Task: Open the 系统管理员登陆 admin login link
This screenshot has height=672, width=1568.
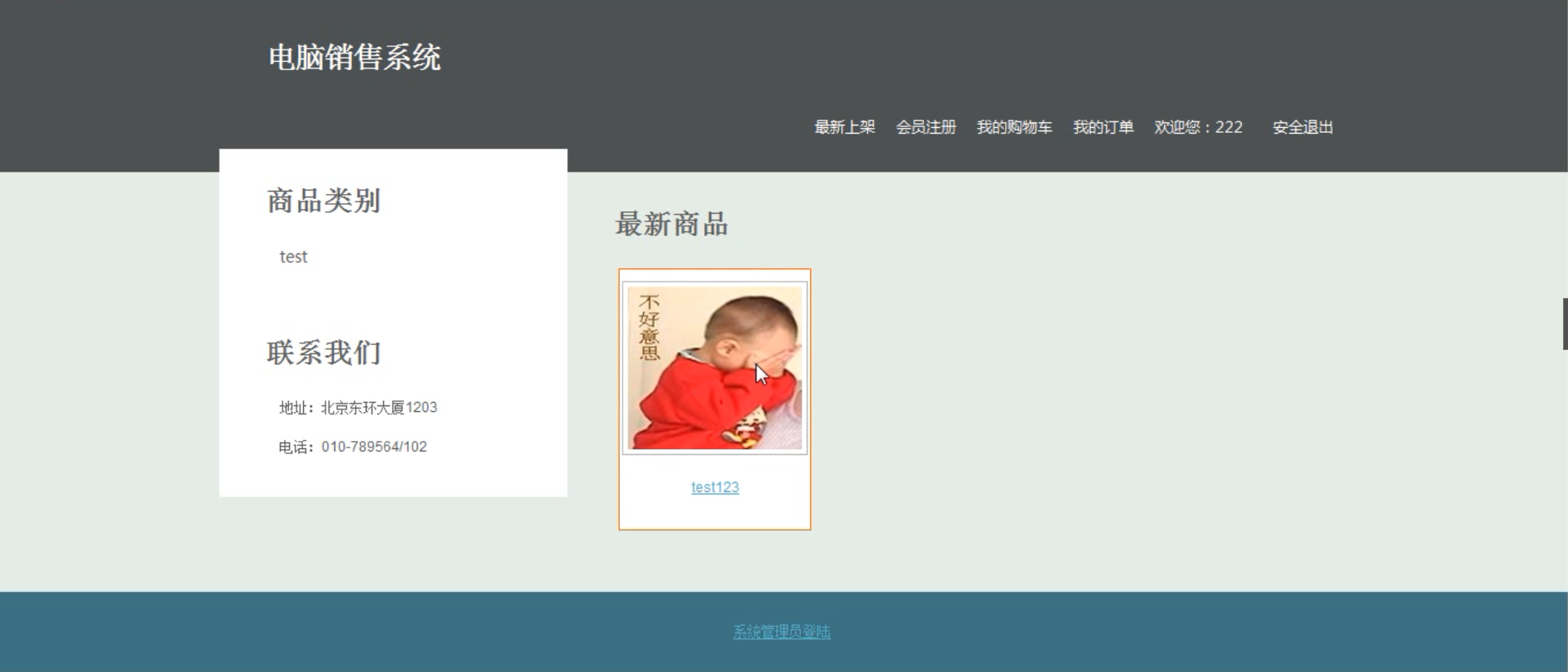Action: tap(782, 632)
